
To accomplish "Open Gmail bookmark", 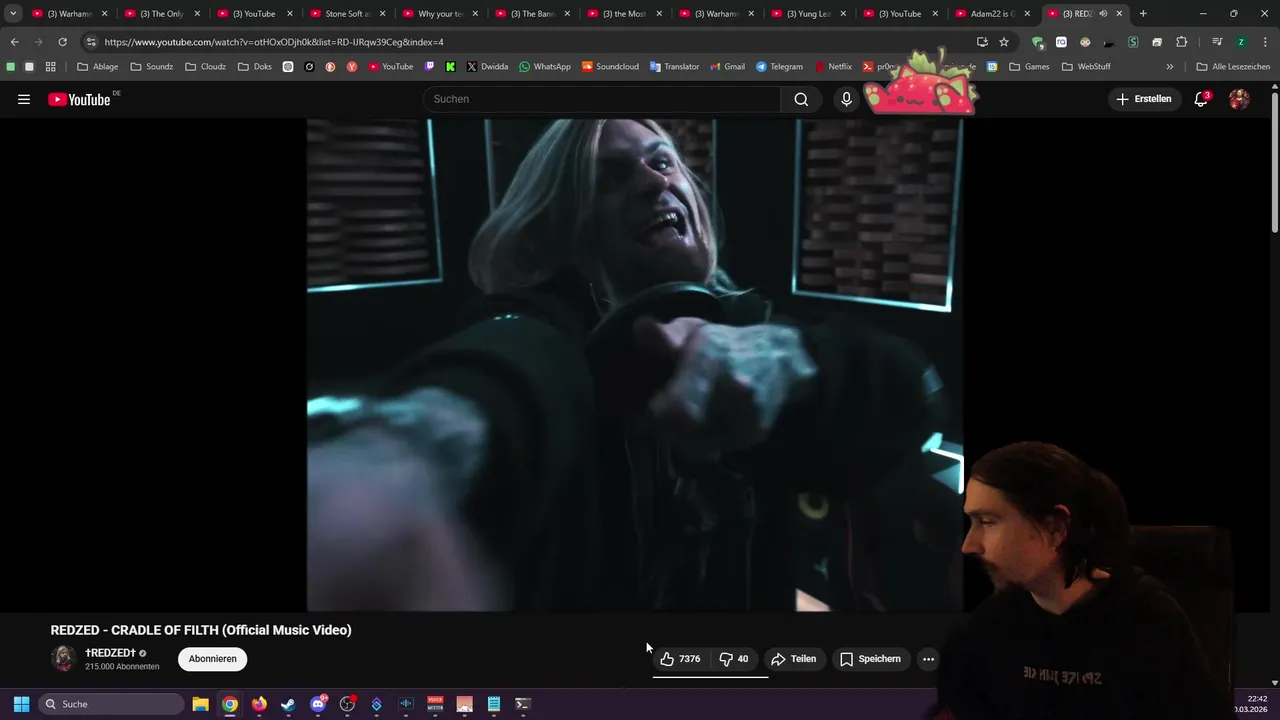I will 727,67.
